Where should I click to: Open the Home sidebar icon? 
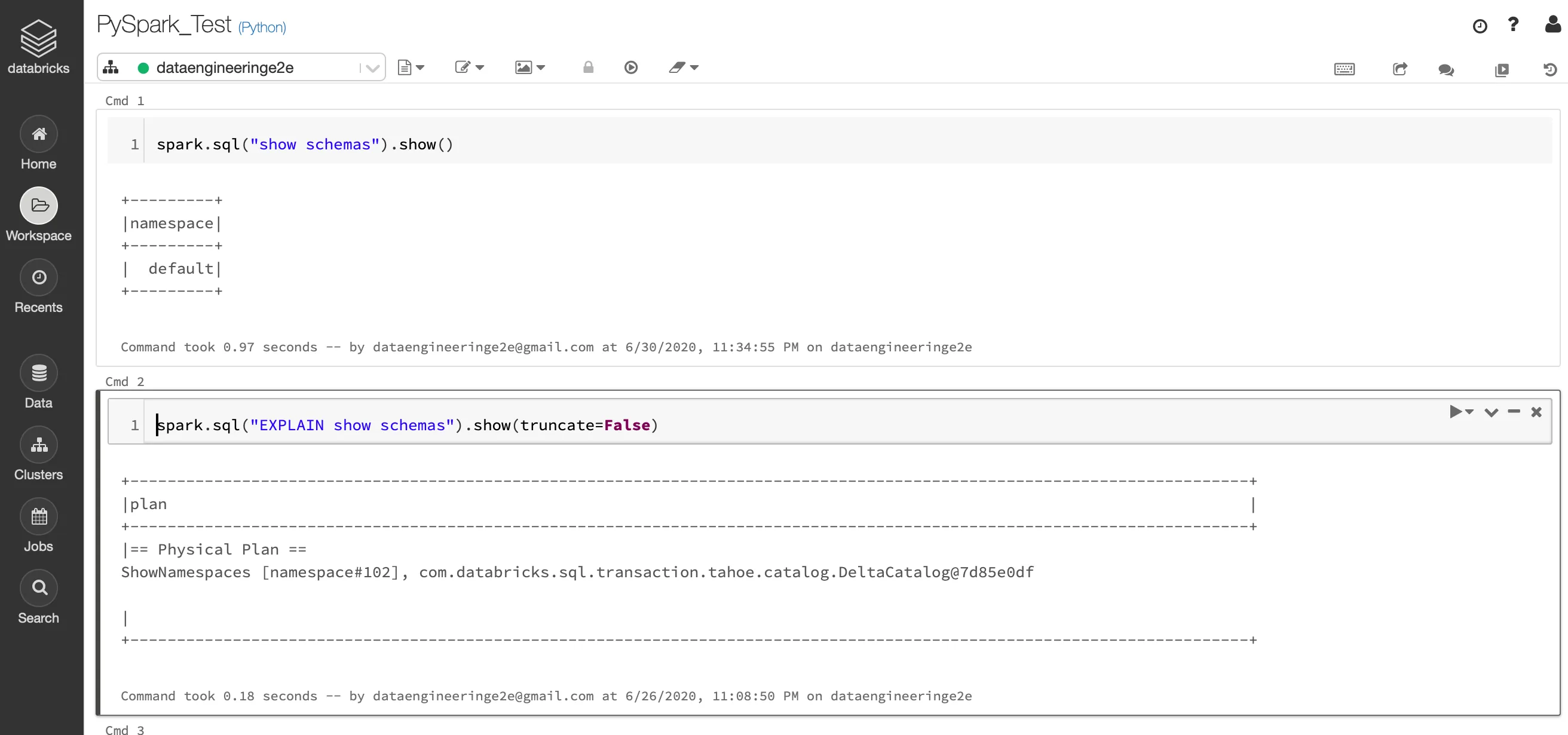coord(39,134)
